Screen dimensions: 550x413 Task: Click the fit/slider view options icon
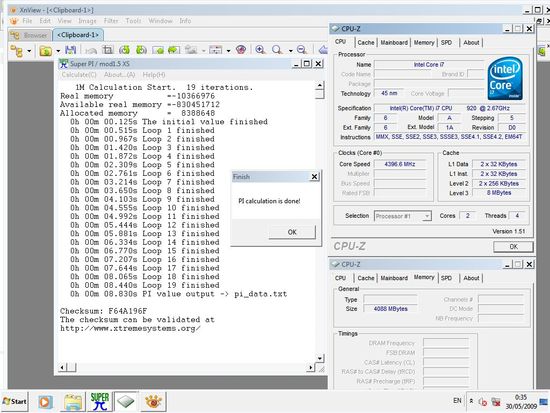click(x=215, y=50)
